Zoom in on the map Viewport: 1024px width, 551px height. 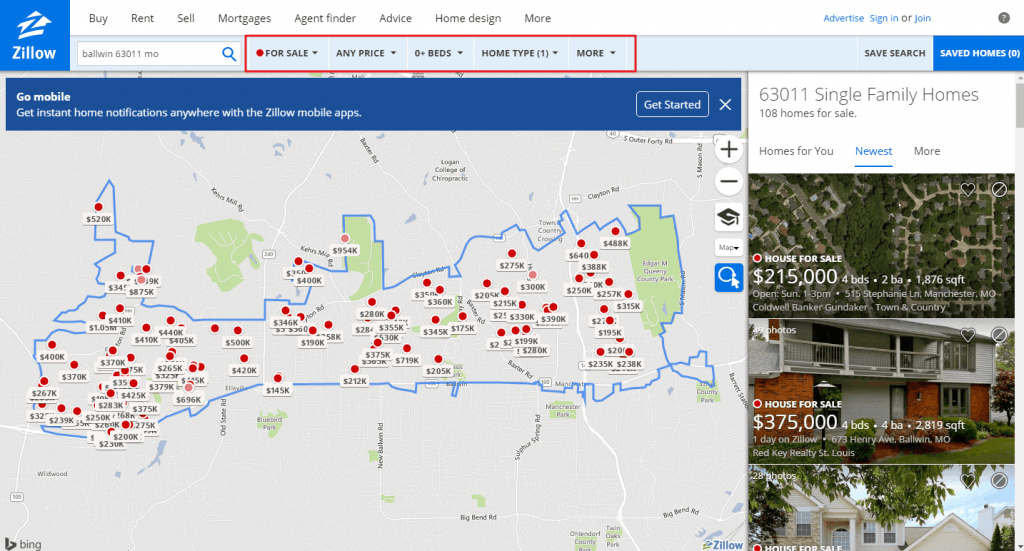729,150
